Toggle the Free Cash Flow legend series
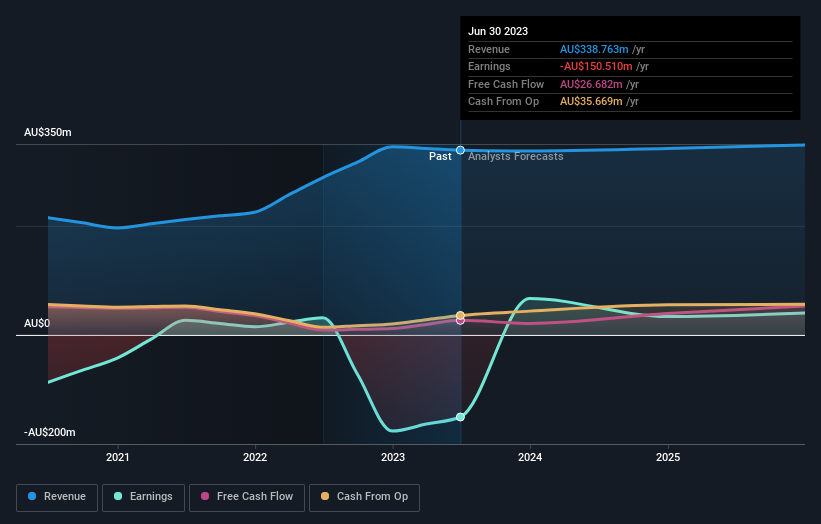The image size is (821, 524). pyautogui.click(x=247, y=497)
